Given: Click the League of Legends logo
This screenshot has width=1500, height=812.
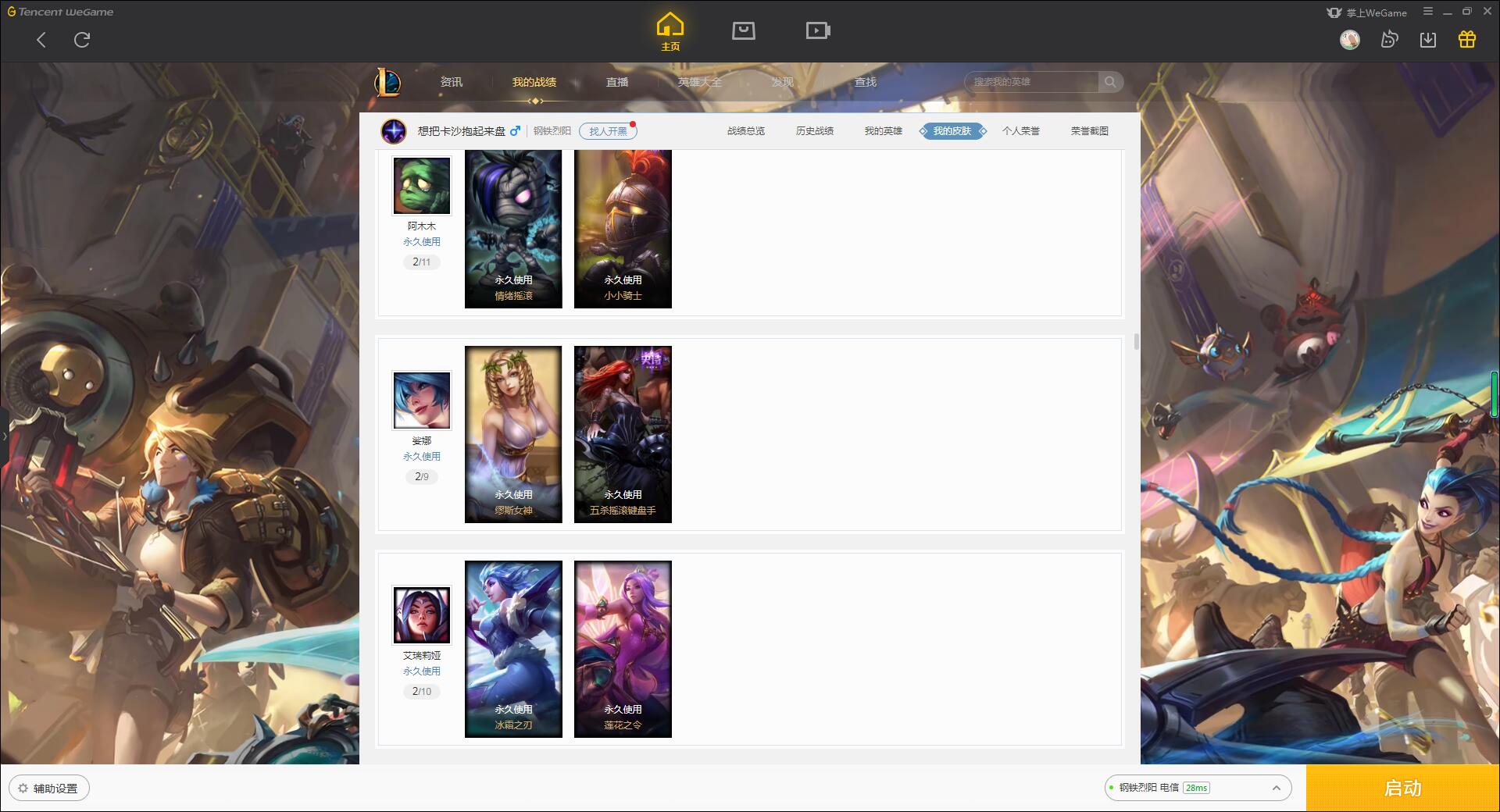Looking at the screenshot, I should pos(387,82).
